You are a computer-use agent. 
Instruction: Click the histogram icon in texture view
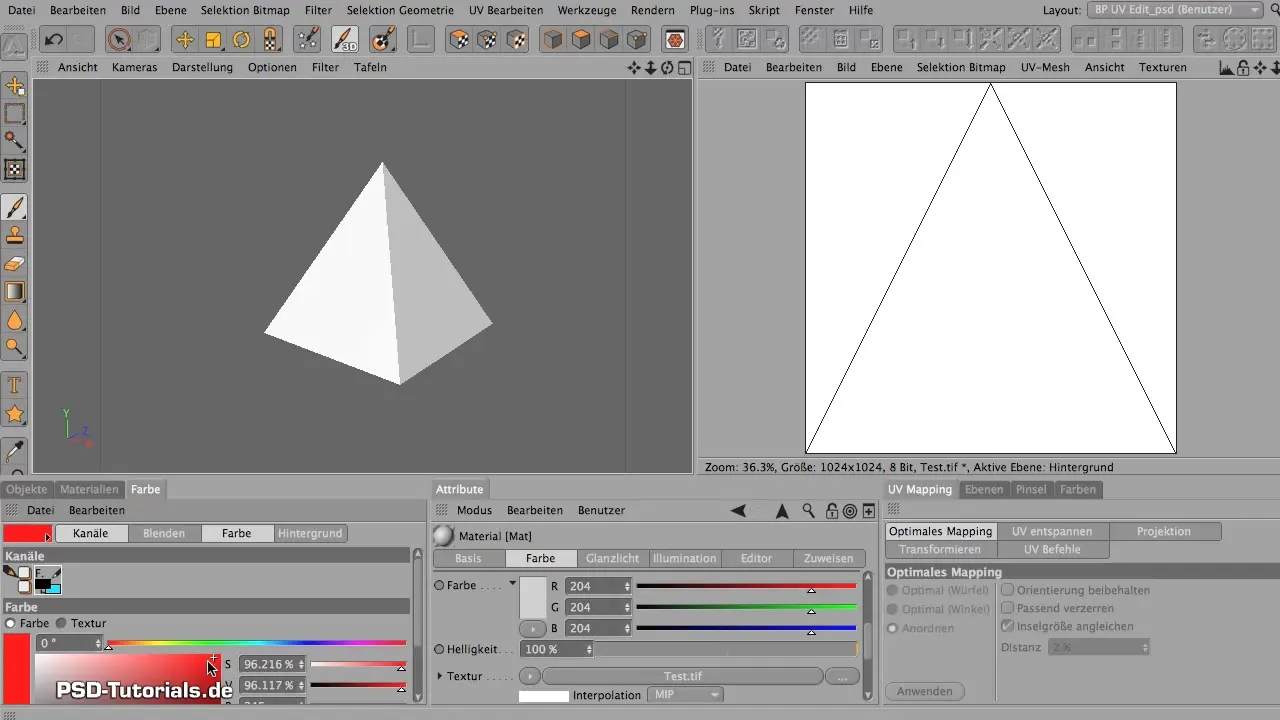tap(1227, 67)
